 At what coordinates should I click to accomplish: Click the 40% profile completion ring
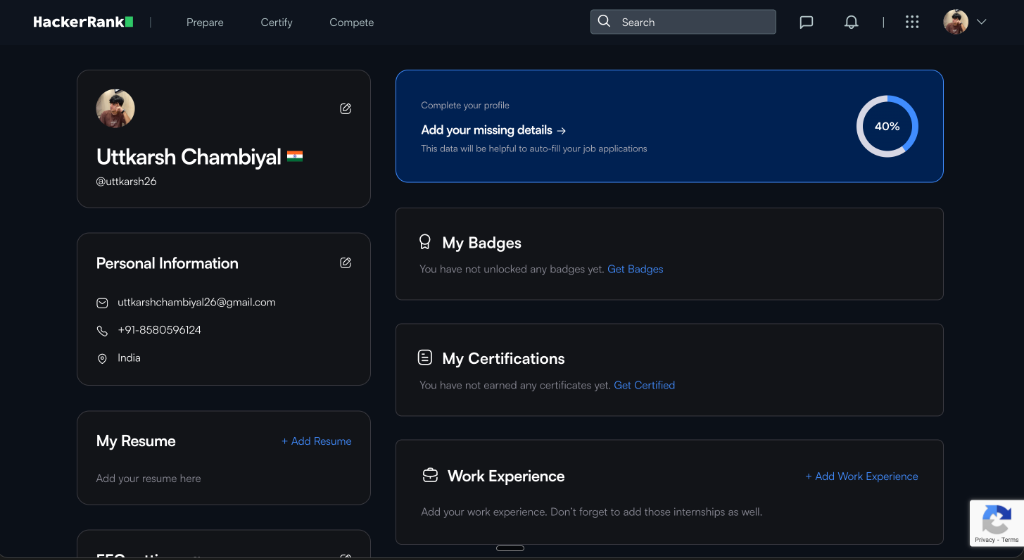tap(887, 126)
